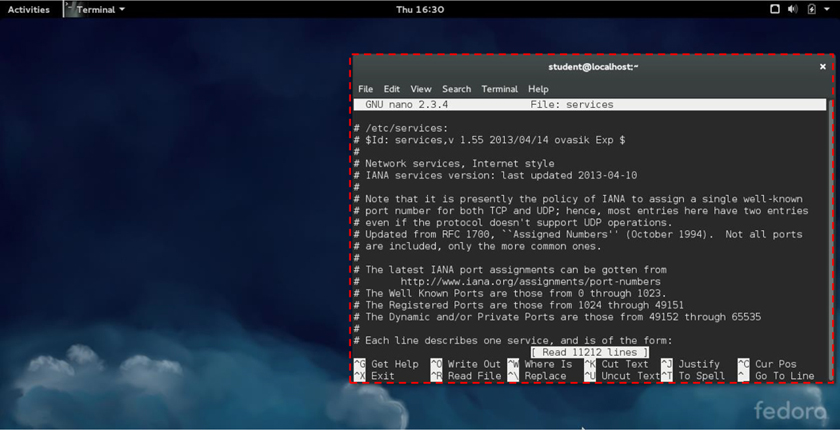
Task: Click the Thu 16:30 clock
Action: (x=420, y=9)
